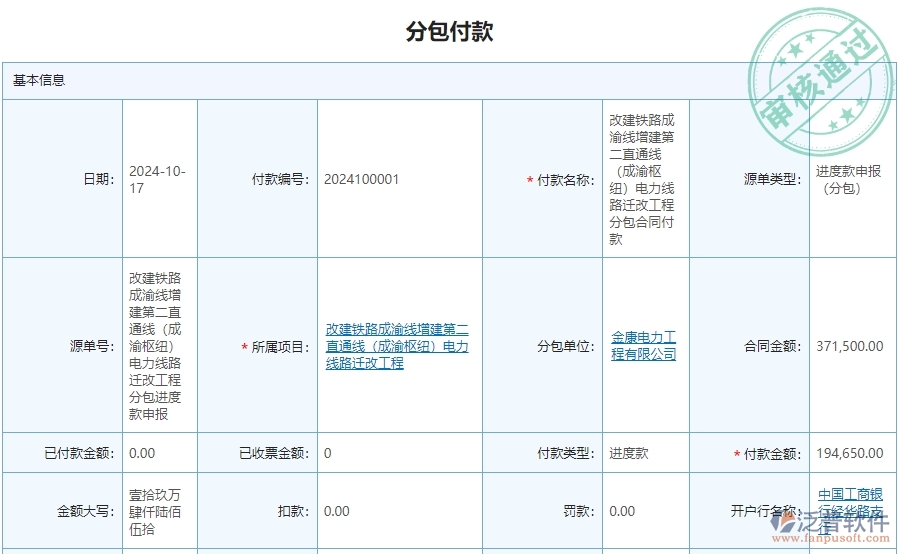Select the 基本信息 section header
The image size is (900, 554).
coord(39,80)
